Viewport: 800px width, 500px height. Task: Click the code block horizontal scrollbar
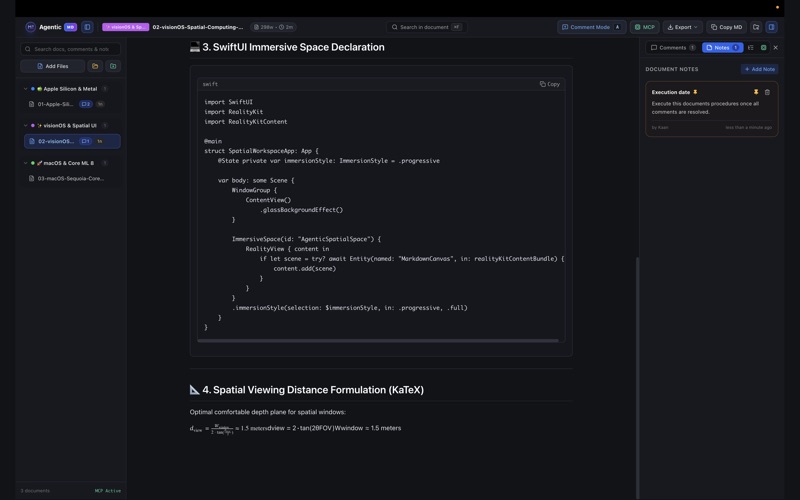(x=378, y=341)
